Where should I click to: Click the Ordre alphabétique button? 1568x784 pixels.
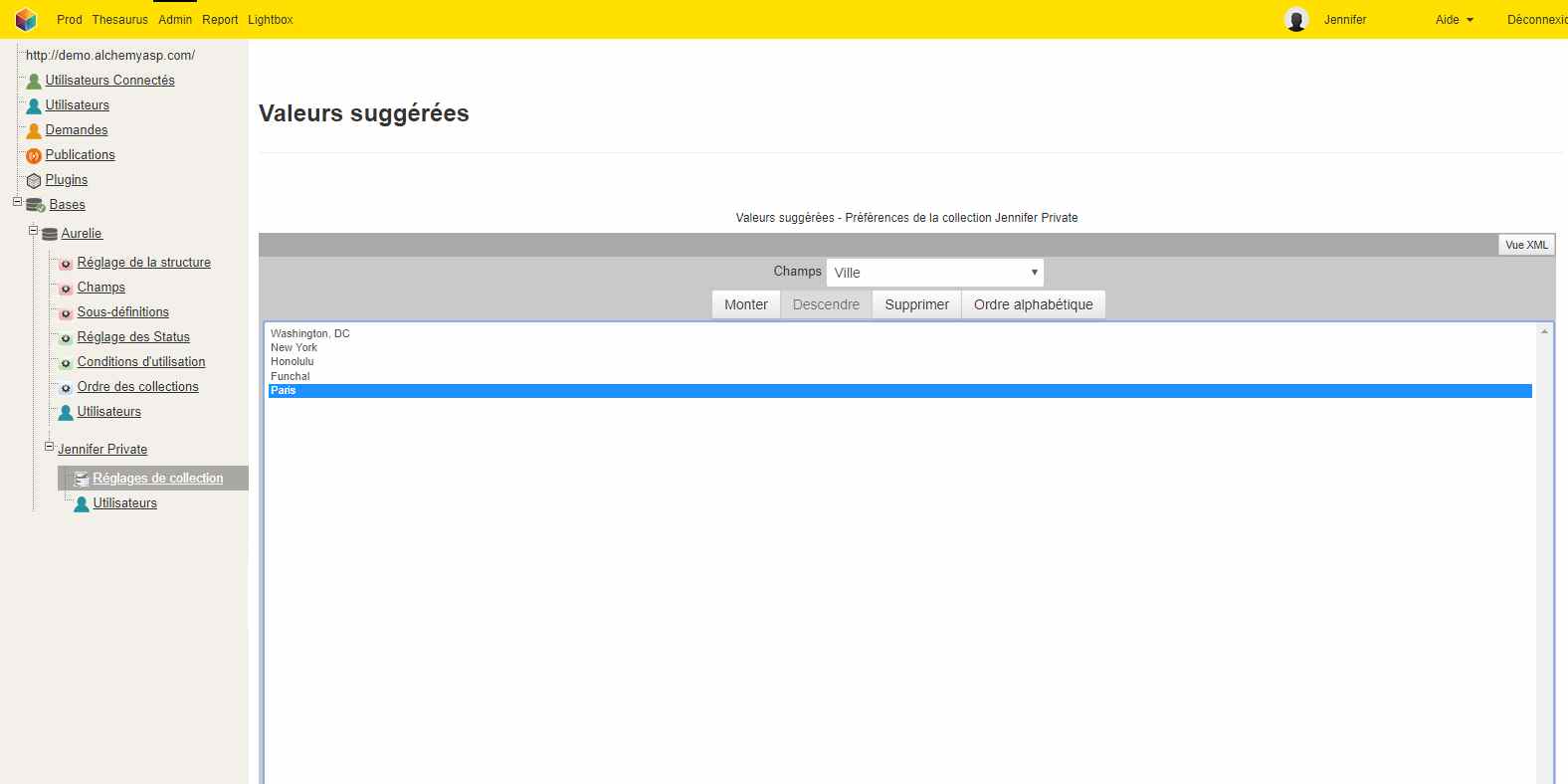click(x=1033, y=304)
